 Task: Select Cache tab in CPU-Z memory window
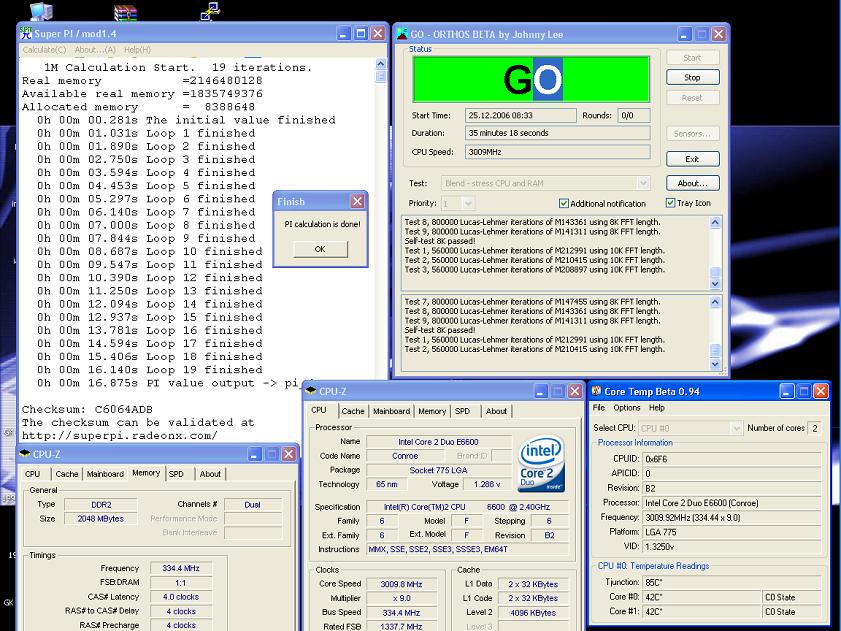[x=67, y=474]
